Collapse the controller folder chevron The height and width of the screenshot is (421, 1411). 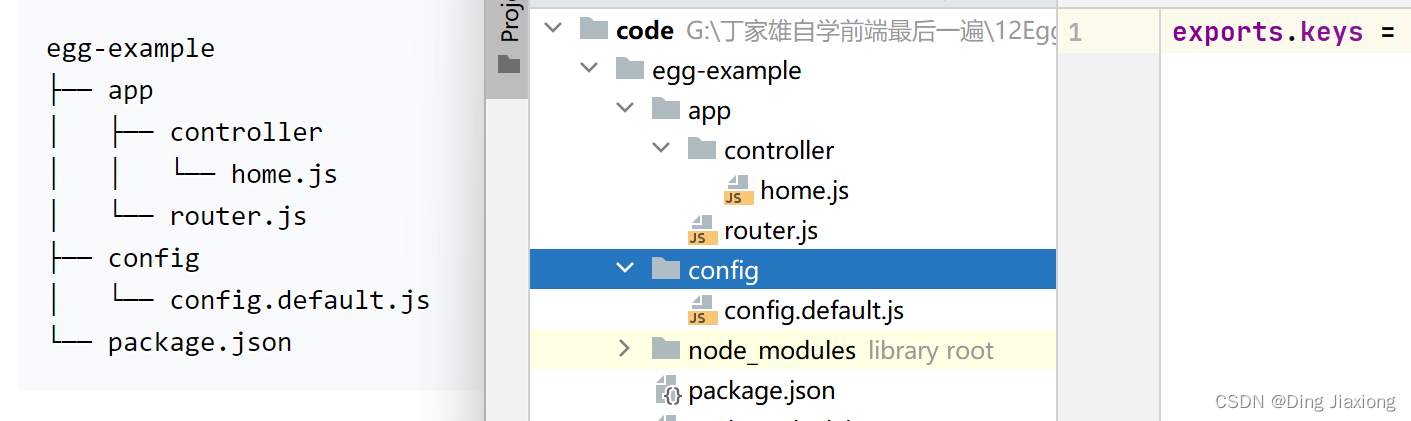(x=661, y=148)
